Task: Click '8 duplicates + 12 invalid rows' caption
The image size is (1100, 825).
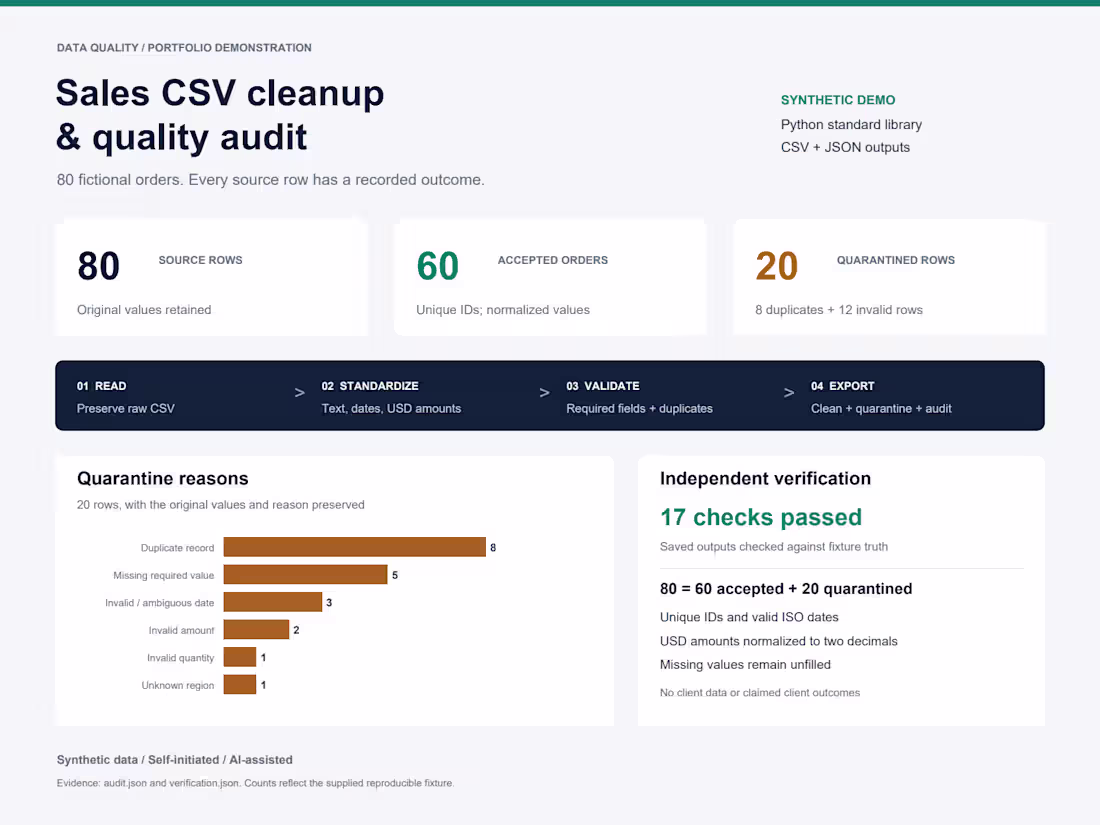Action: point(838,310)
